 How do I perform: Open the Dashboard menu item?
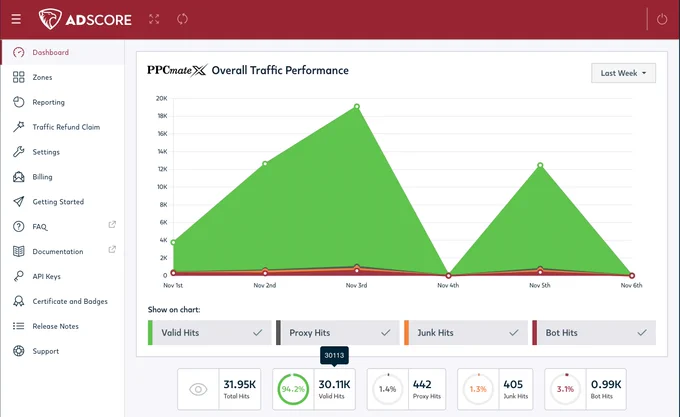coord(62,52)
